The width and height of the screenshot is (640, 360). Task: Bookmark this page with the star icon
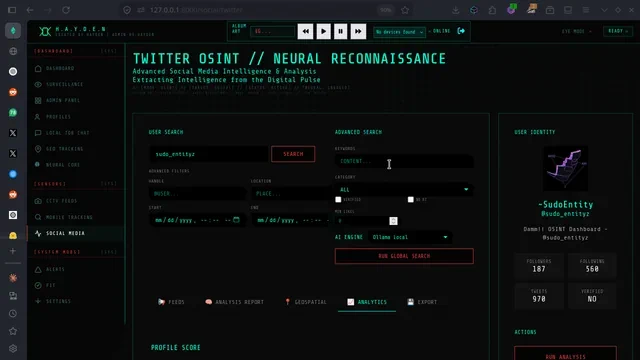click(x=405, y=10)
